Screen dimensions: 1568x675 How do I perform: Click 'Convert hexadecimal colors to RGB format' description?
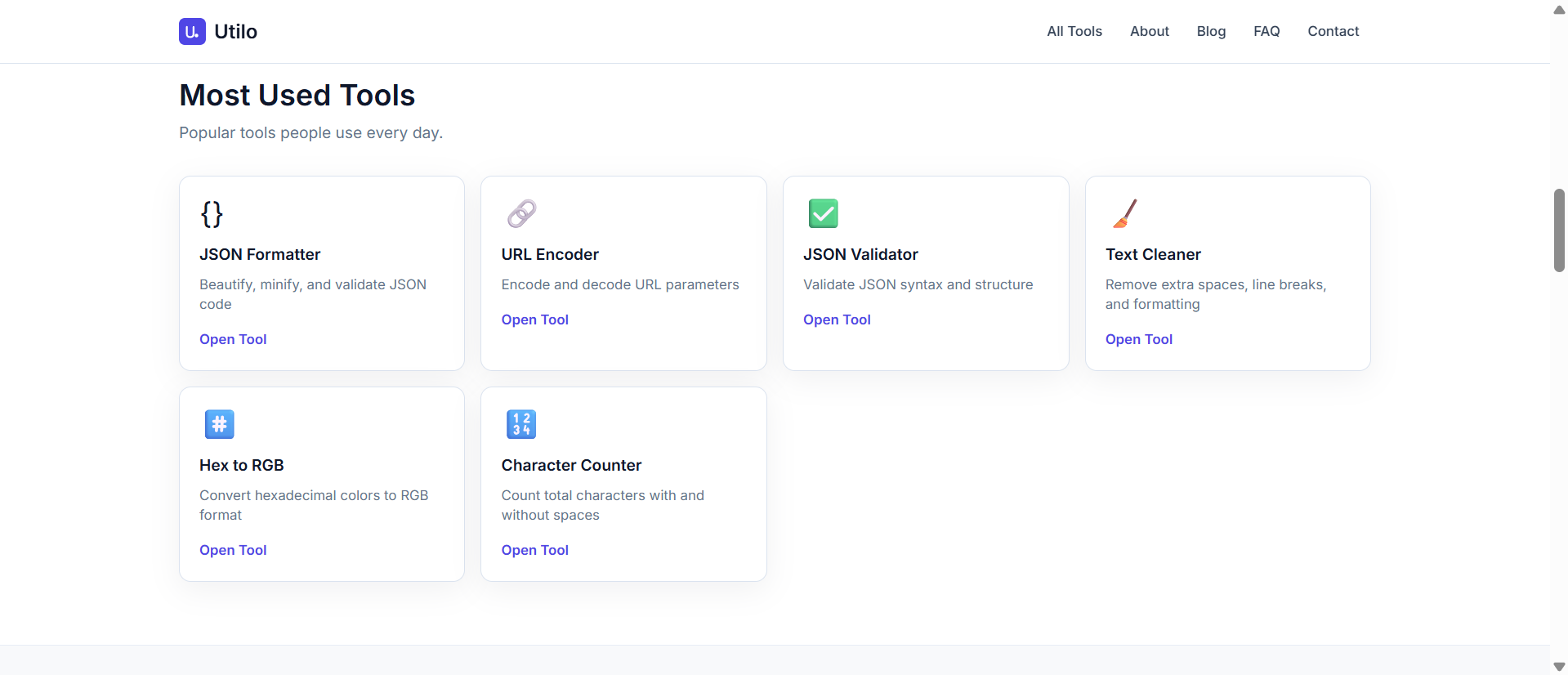[314, 505]
